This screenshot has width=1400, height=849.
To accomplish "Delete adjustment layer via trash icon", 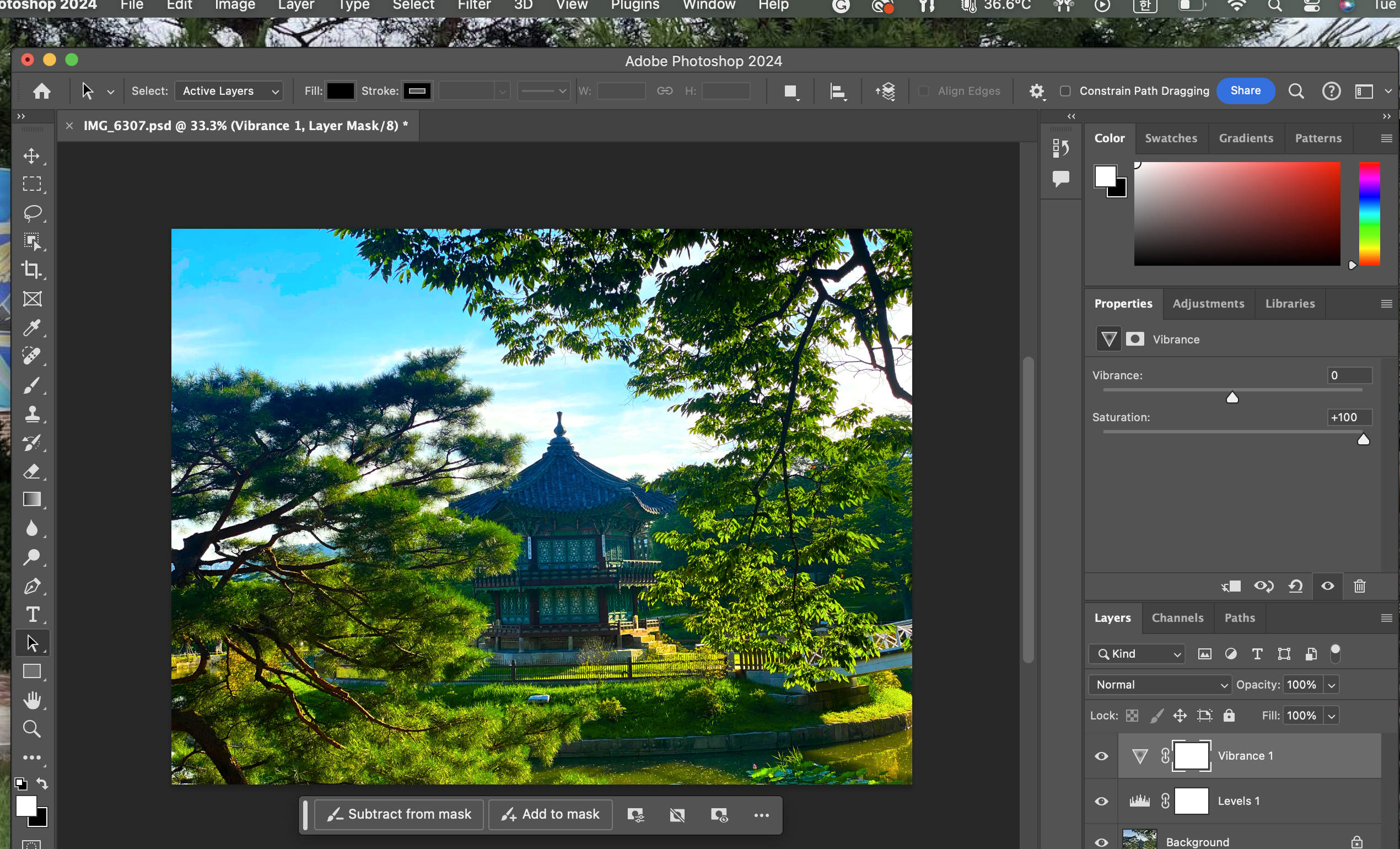I will pyautogui.click(x=1359, y=586).
